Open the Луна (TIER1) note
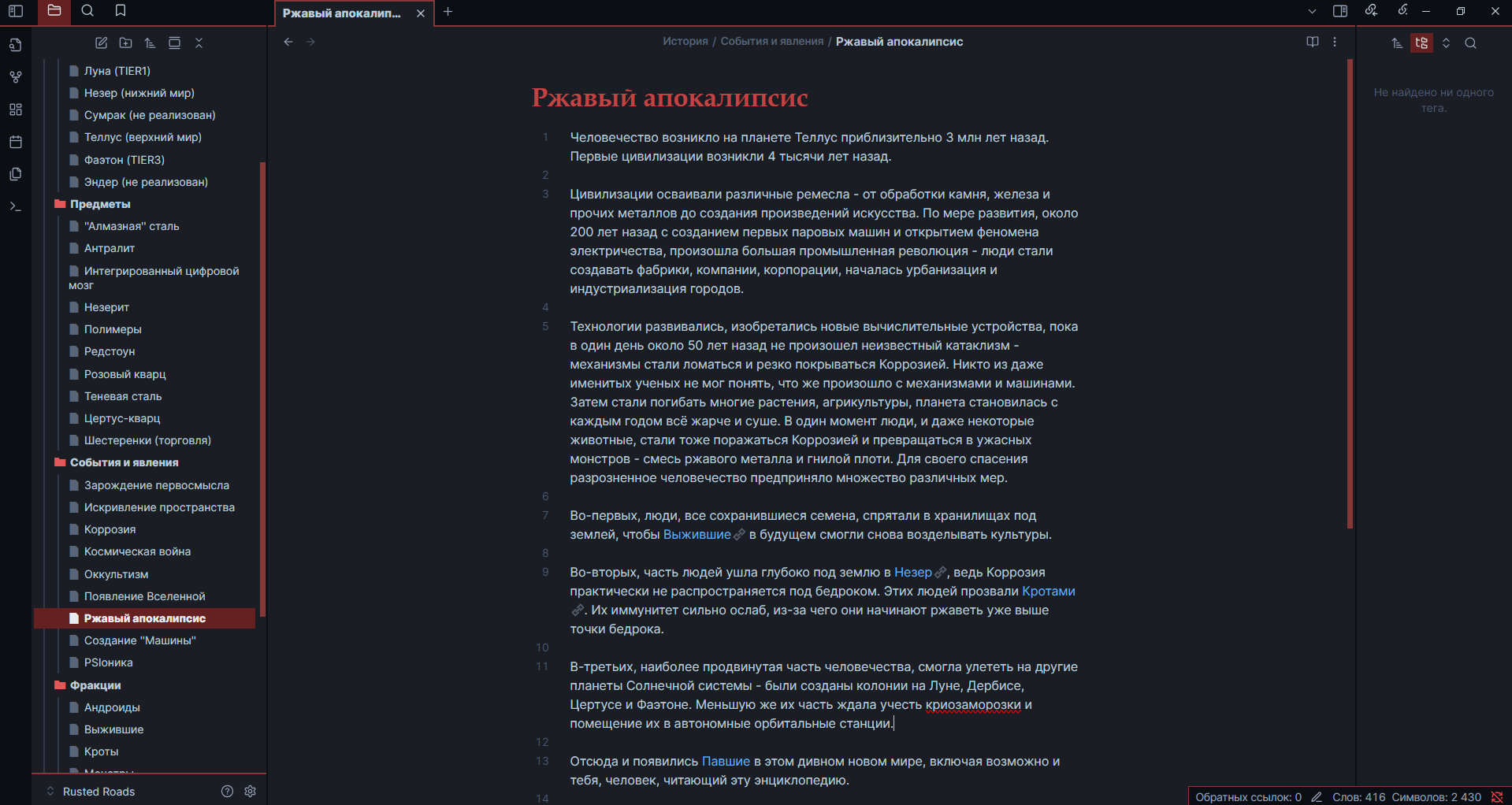The height and width of the screenshot is (805, 1512). click(117, 71)
